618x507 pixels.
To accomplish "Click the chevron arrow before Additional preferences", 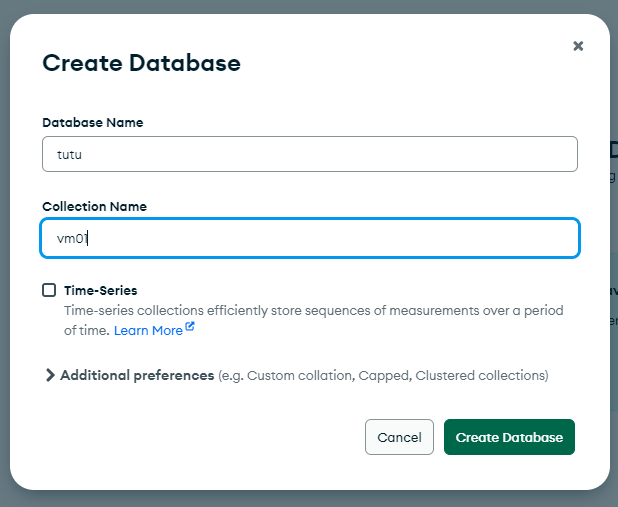I will tap(50, 375).
